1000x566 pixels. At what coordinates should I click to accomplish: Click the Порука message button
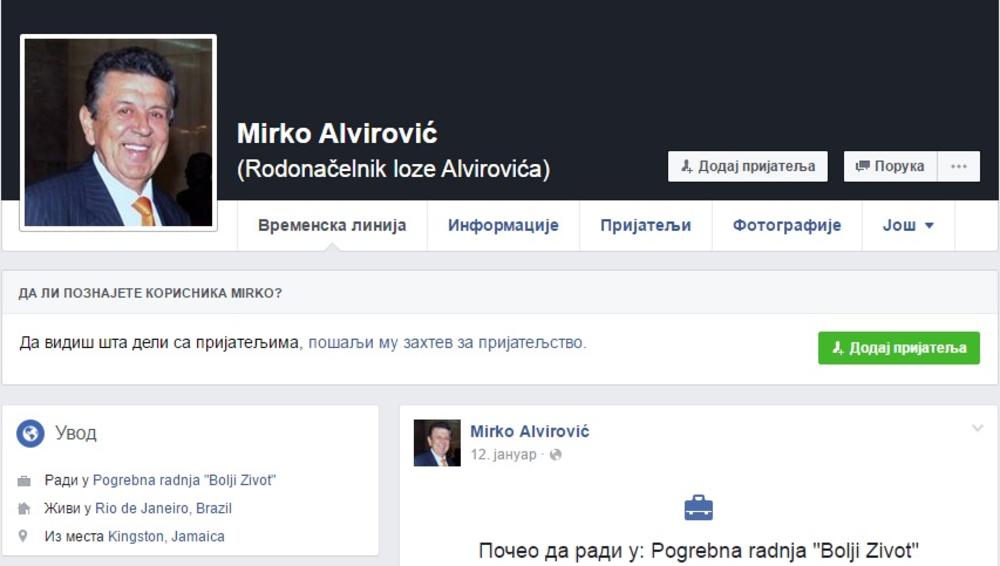click(890, 166)
